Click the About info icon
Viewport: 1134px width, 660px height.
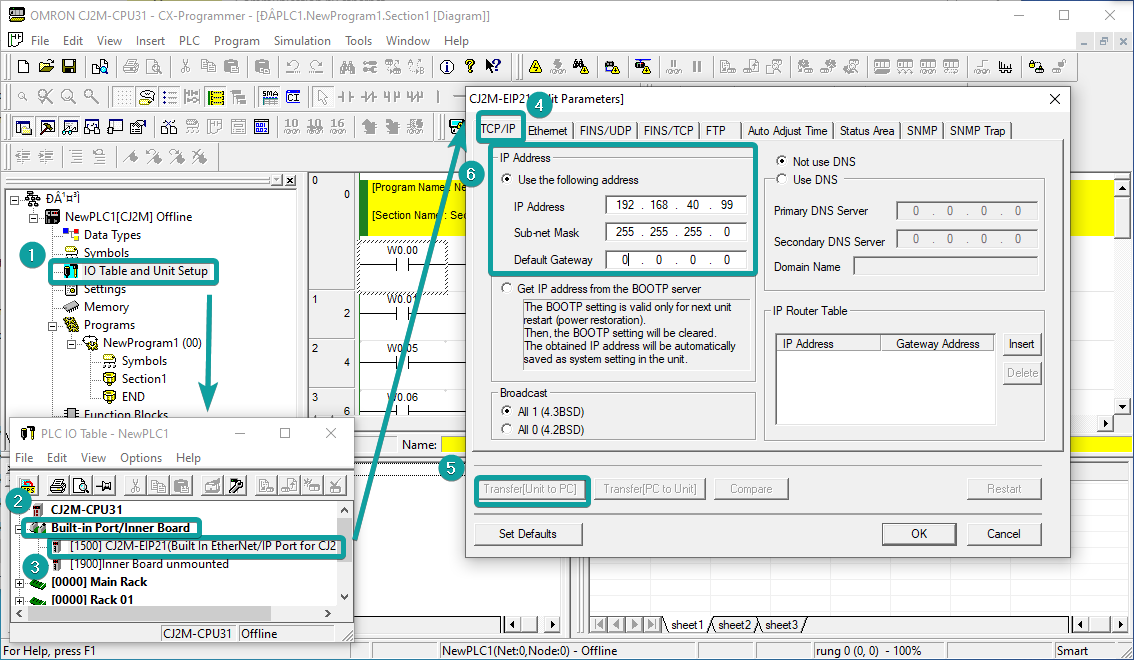click(446, 66)
